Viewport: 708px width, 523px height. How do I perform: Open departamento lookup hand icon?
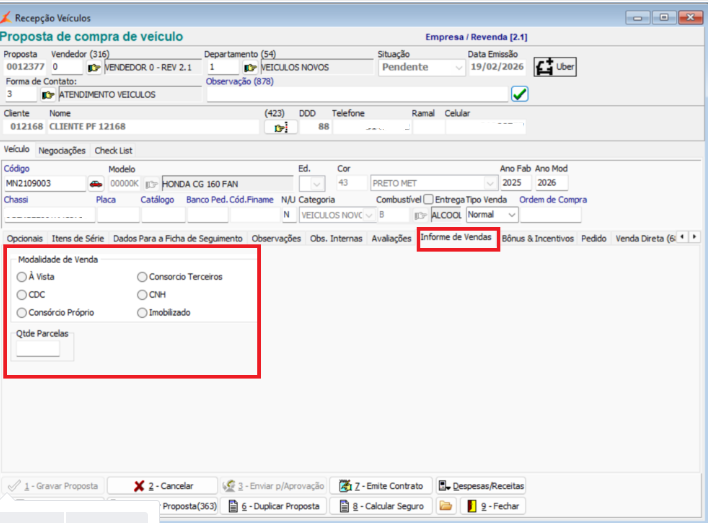[250, 68]
